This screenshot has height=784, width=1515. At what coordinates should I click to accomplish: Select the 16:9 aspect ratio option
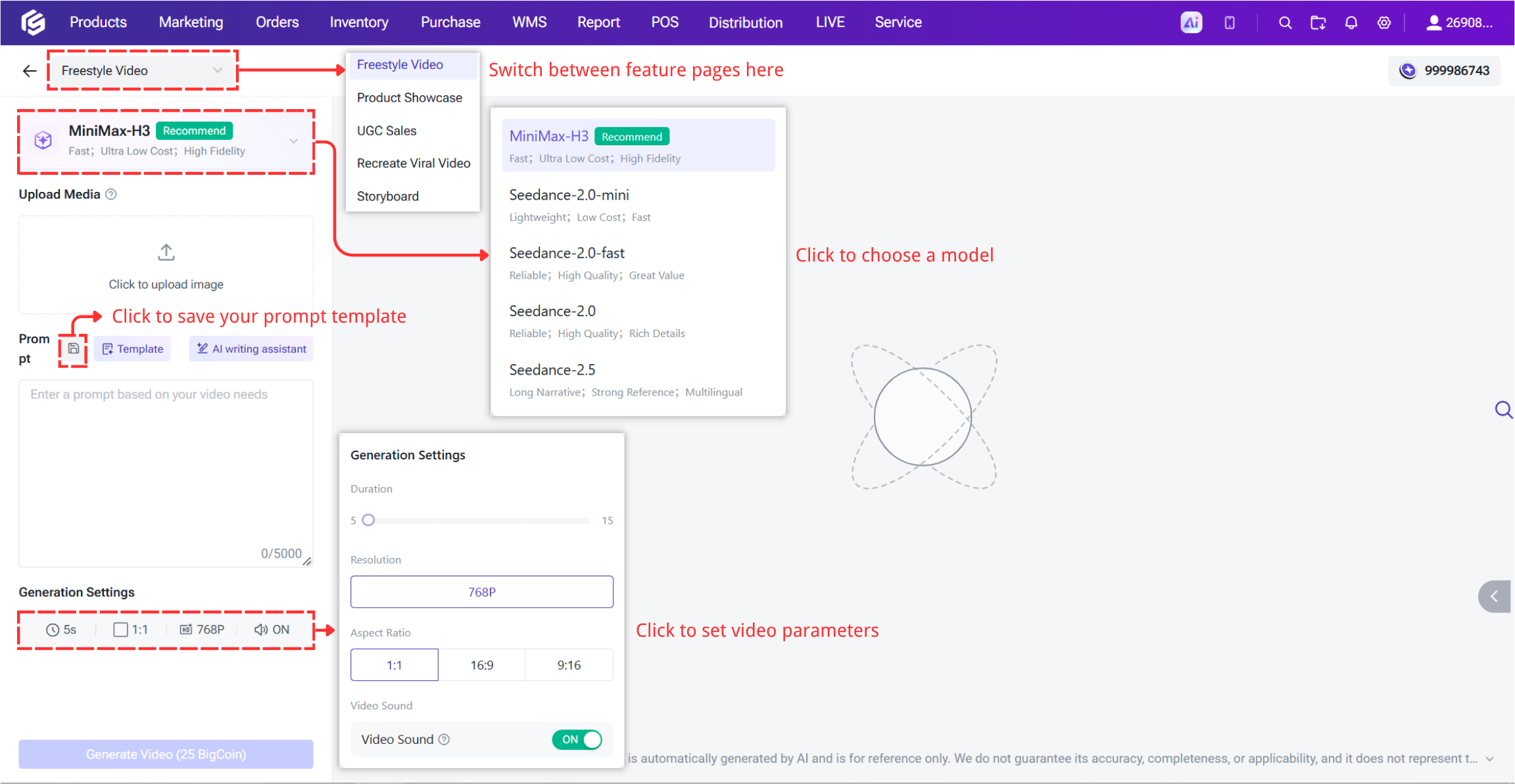pyautogui.click(x=482, y=665)
